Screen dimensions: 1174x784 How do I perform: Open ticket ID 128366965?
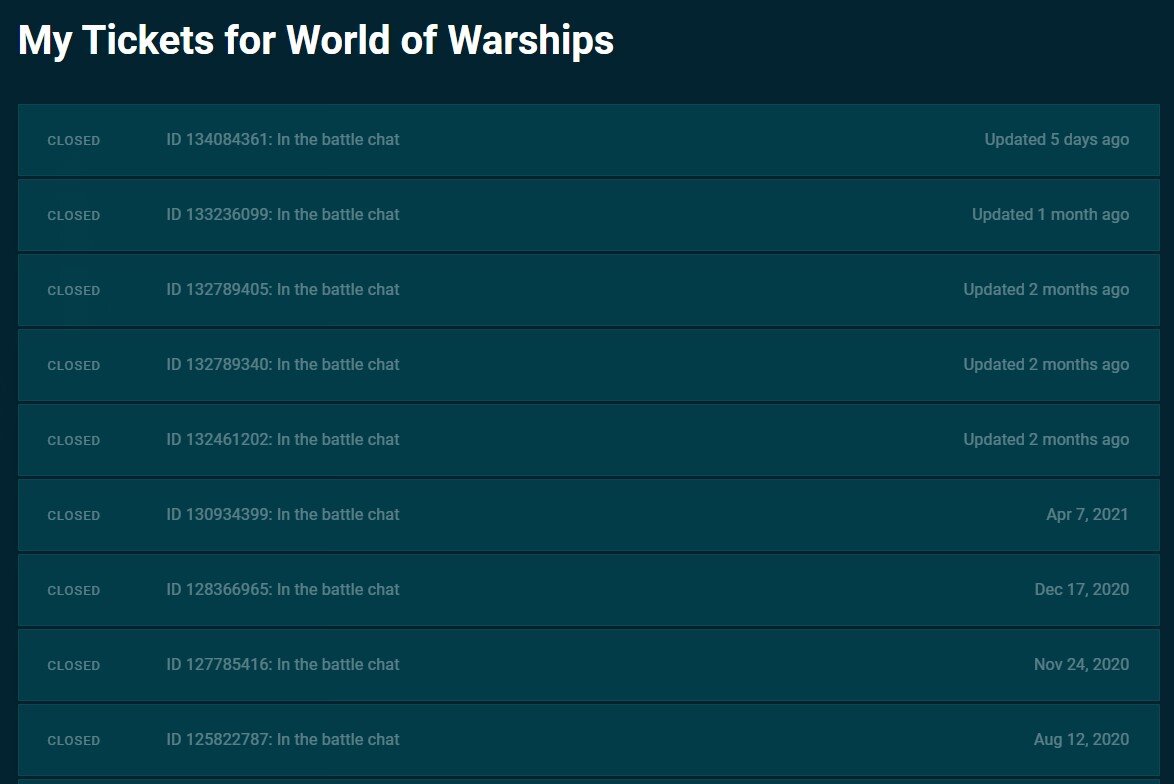[x=283, y=590]
